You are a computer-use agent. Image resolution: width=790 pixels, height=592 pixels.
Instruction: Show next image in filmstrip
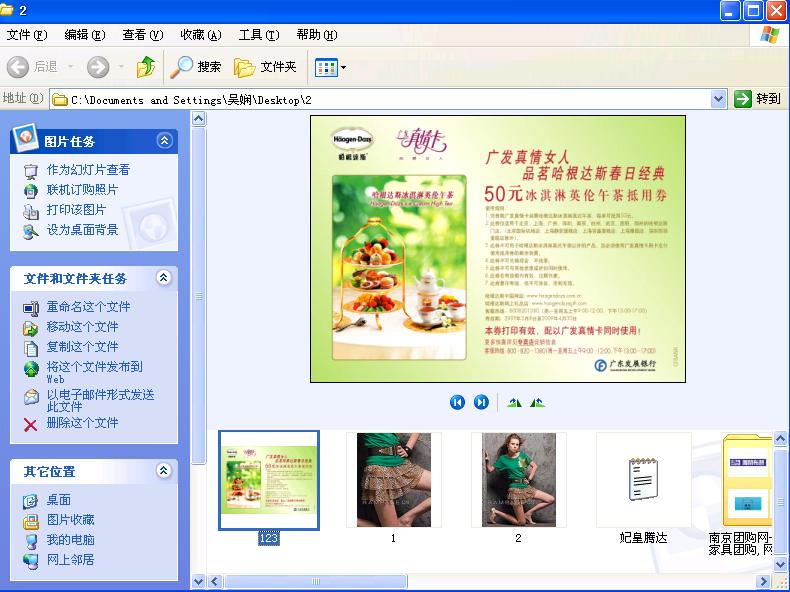coord(481,402)
